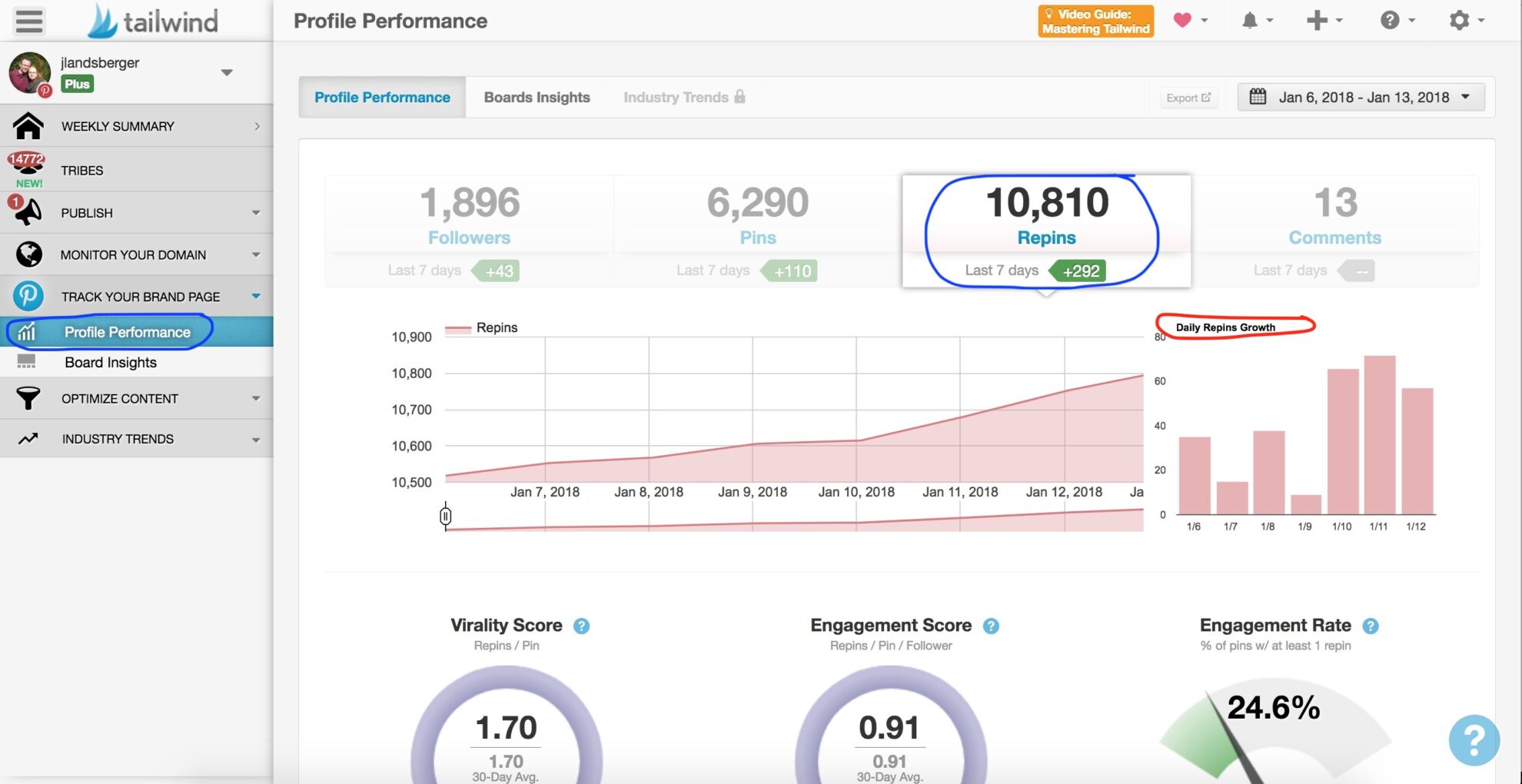The height and width of the screenshot is (784, 1522).
Task: Click the 1/9 daily repins bar
Action: pyautogui.click(x=1305, y=504)
